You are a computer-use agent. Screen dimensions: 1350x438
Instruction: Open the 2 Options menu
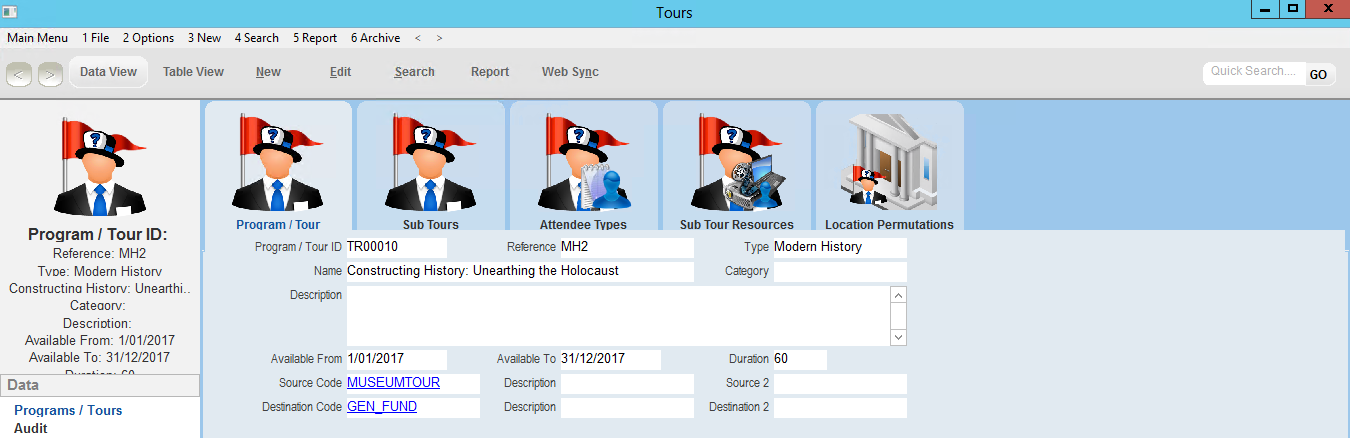pyautogui.click(x=148, y=38)
